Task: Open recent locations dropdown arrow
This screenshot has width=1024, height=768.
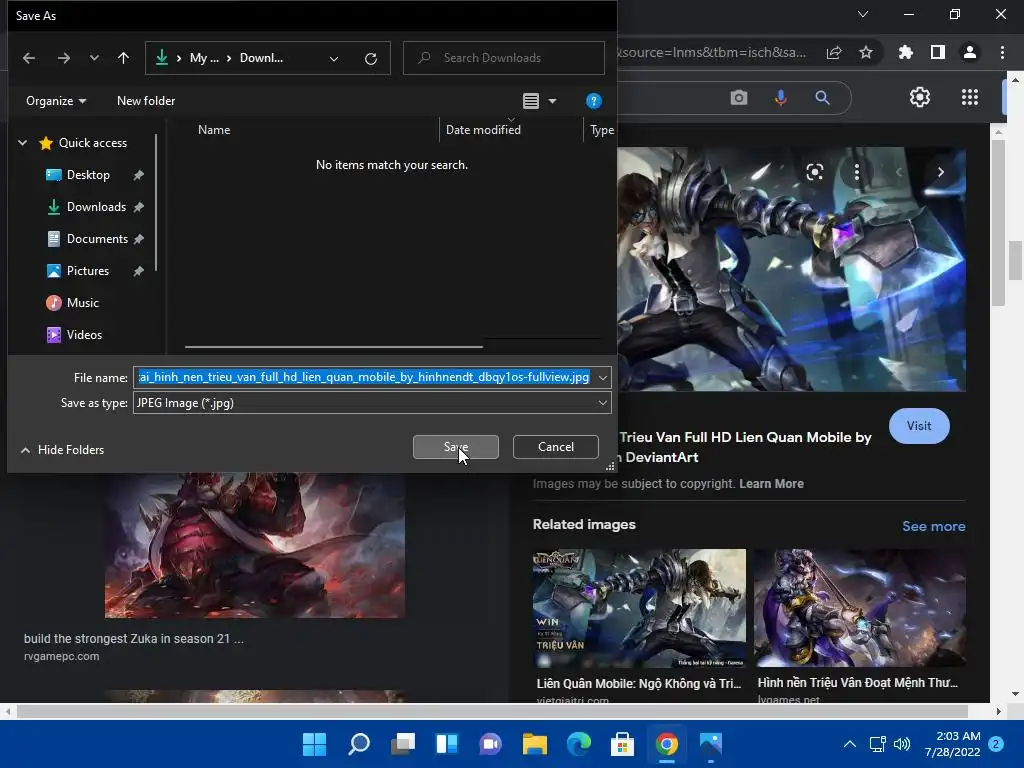Action: (x=94, y=58)
